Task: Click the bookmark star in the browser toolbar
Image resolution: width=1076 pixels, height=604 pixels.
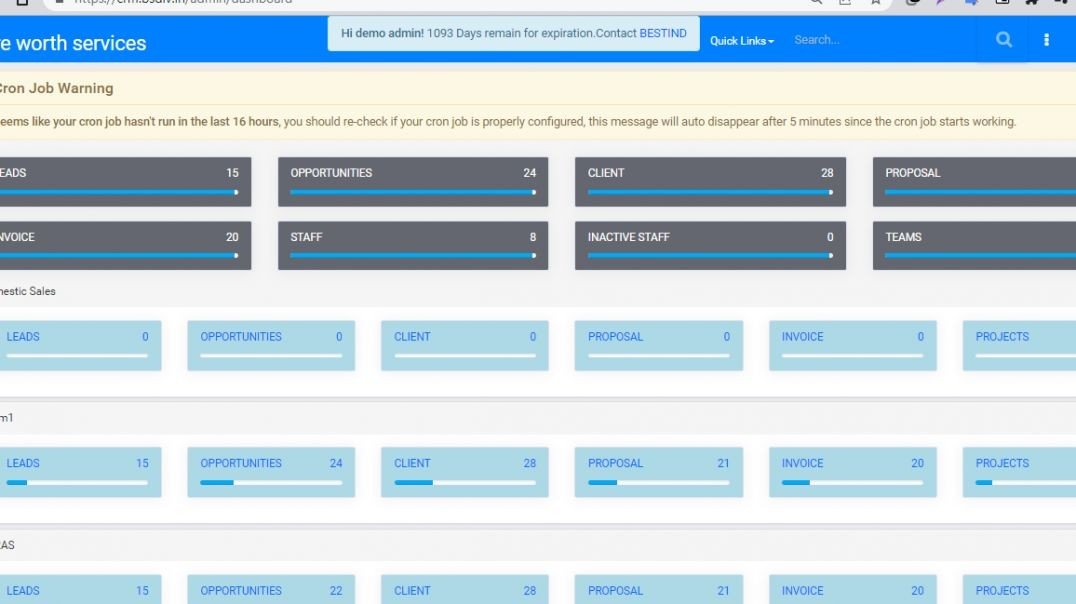Action: pos(875,3)
